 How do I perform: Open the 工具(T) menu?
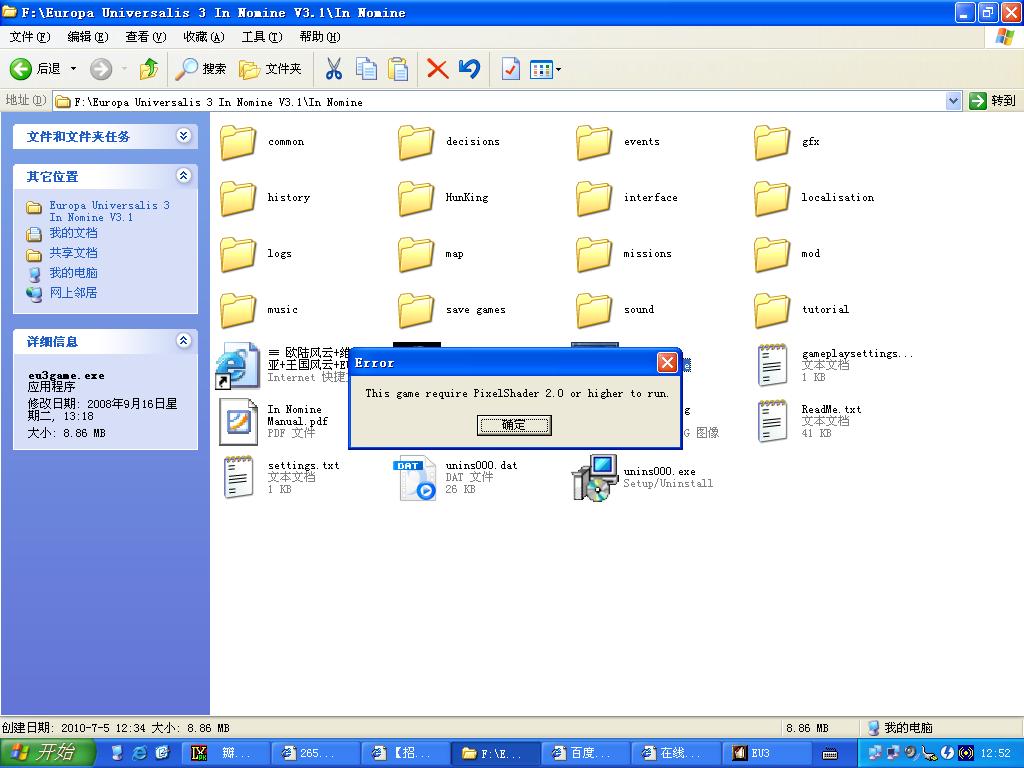point(261,37)
